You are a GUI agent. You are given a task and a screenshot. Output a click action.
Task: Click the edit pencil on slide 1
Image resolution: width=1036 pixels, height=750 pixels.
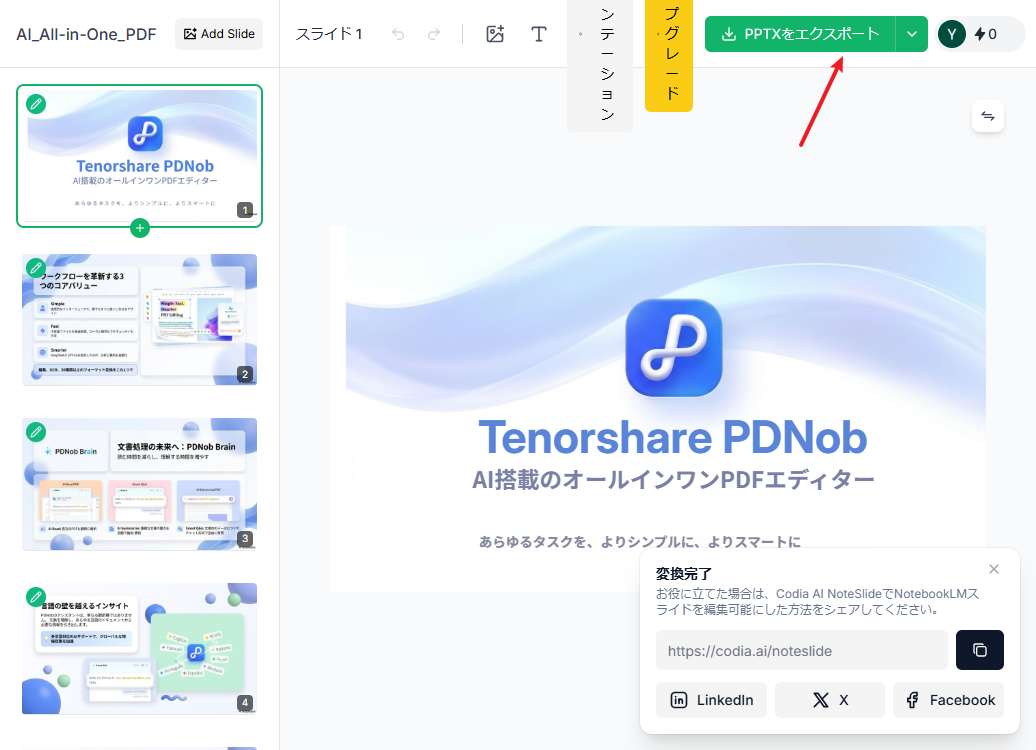coord(36,104)
